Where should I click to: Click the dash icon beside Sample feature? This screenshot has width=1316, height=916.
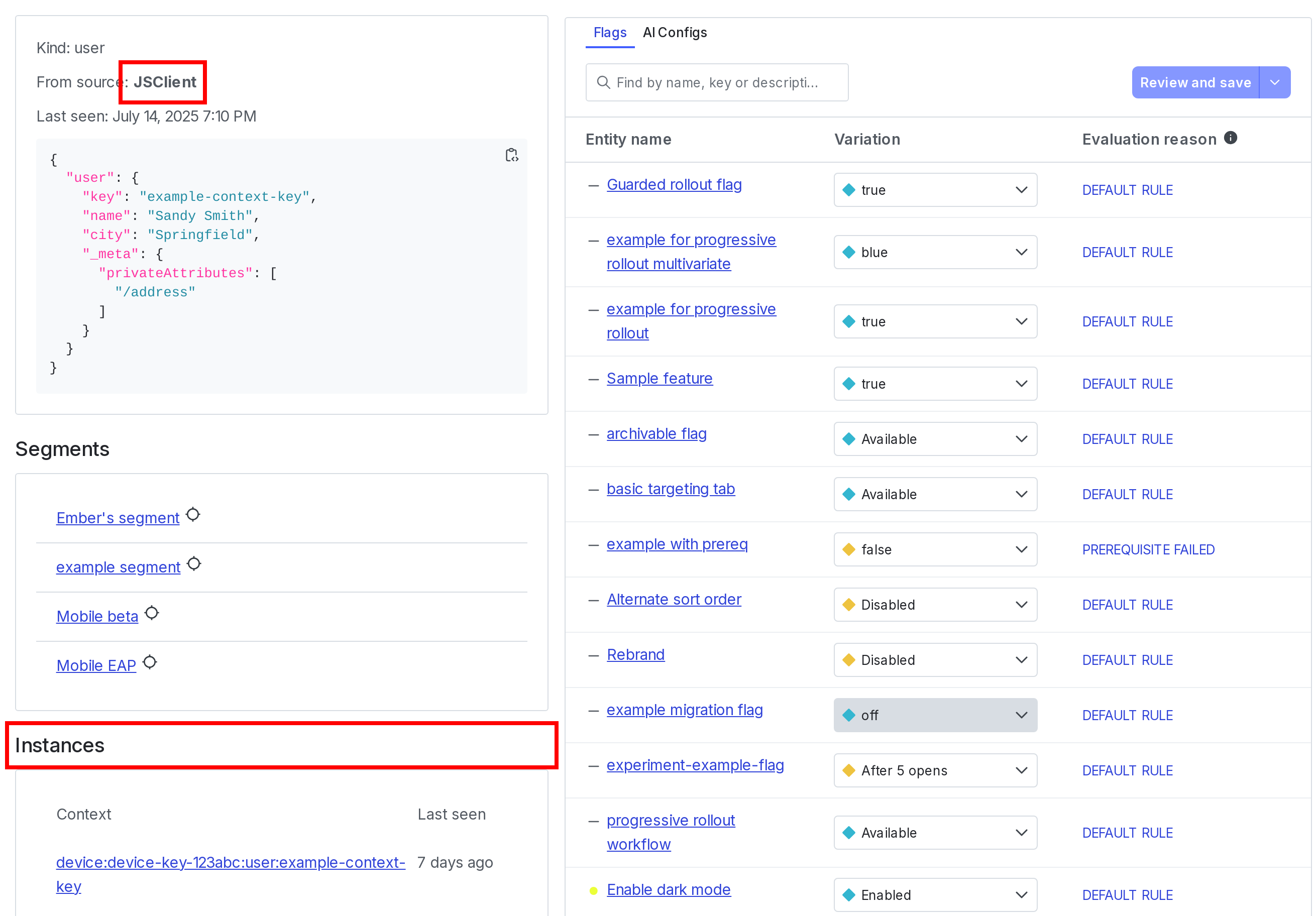click(594, 379)
